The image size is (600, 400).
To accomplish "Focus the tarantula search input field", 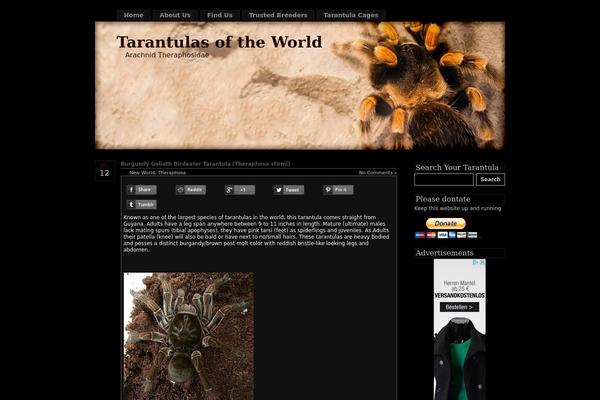I will [444, 180].
